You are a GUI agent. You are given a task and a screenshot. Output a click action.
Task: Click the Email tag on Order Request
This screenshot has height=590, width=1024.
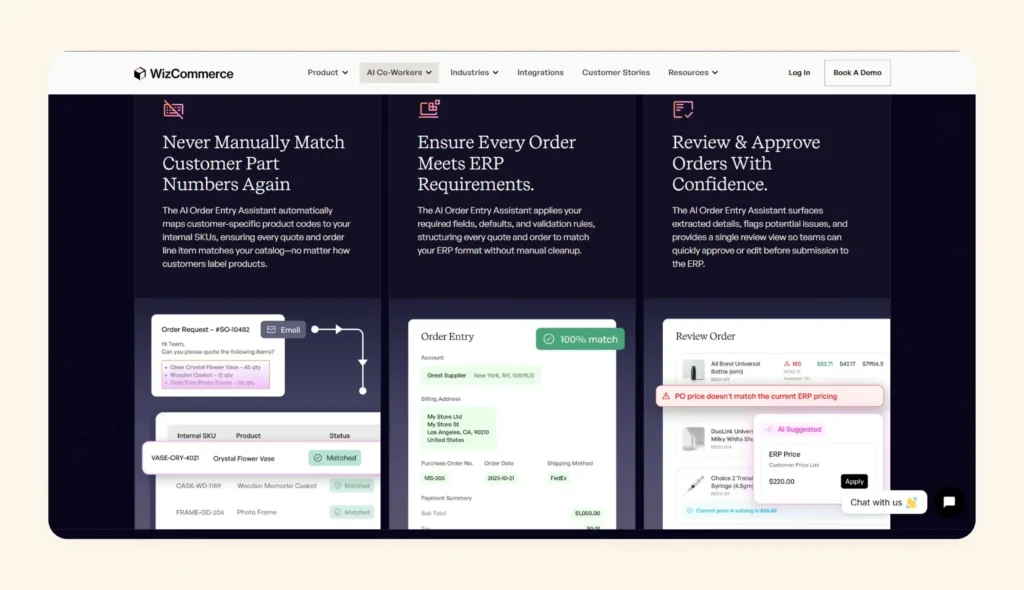click(x=283, y=329)
